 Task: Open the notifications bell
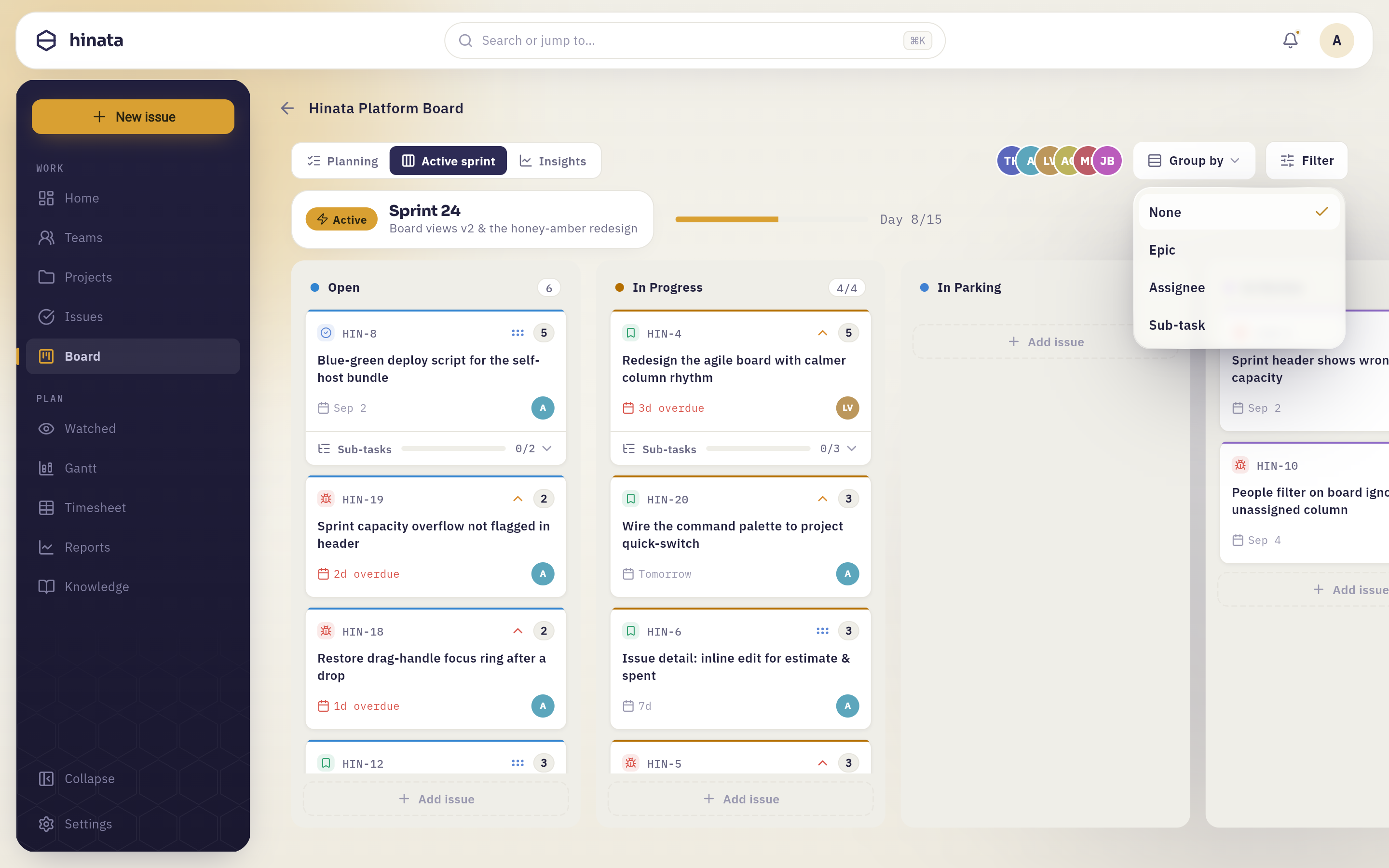pyautogui.click(x=1290, y=40)
